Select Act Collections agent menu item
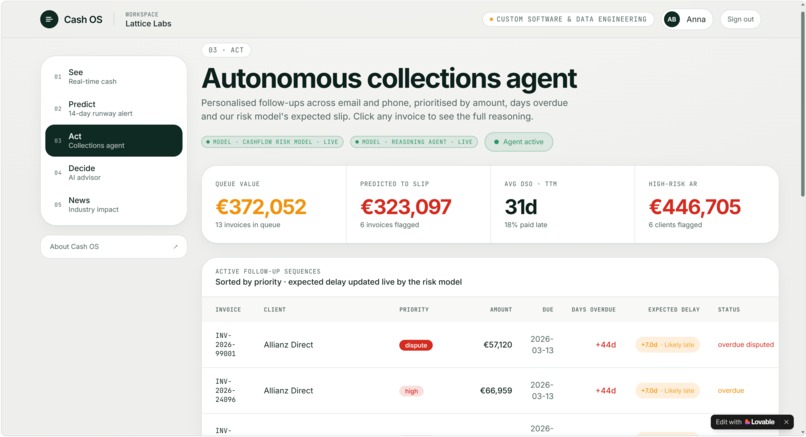The width and height of the screenshot is (806, 437). [x=114, y=140]
